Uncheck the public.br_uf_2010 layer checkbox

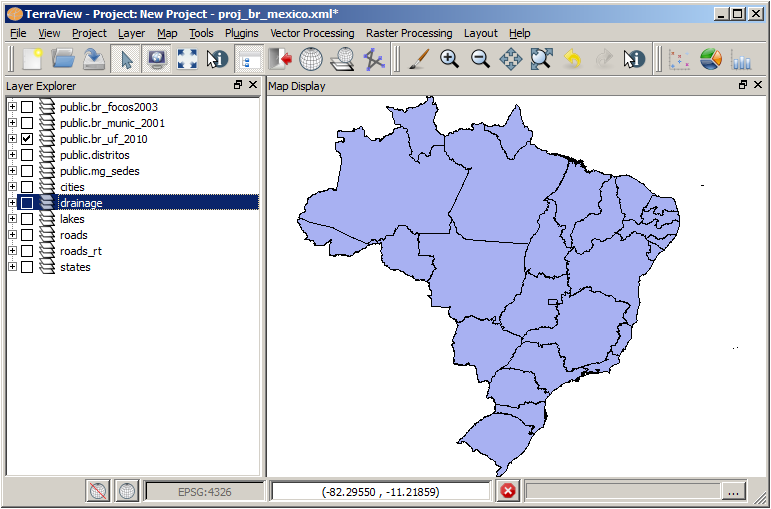[x=27, y=139]
